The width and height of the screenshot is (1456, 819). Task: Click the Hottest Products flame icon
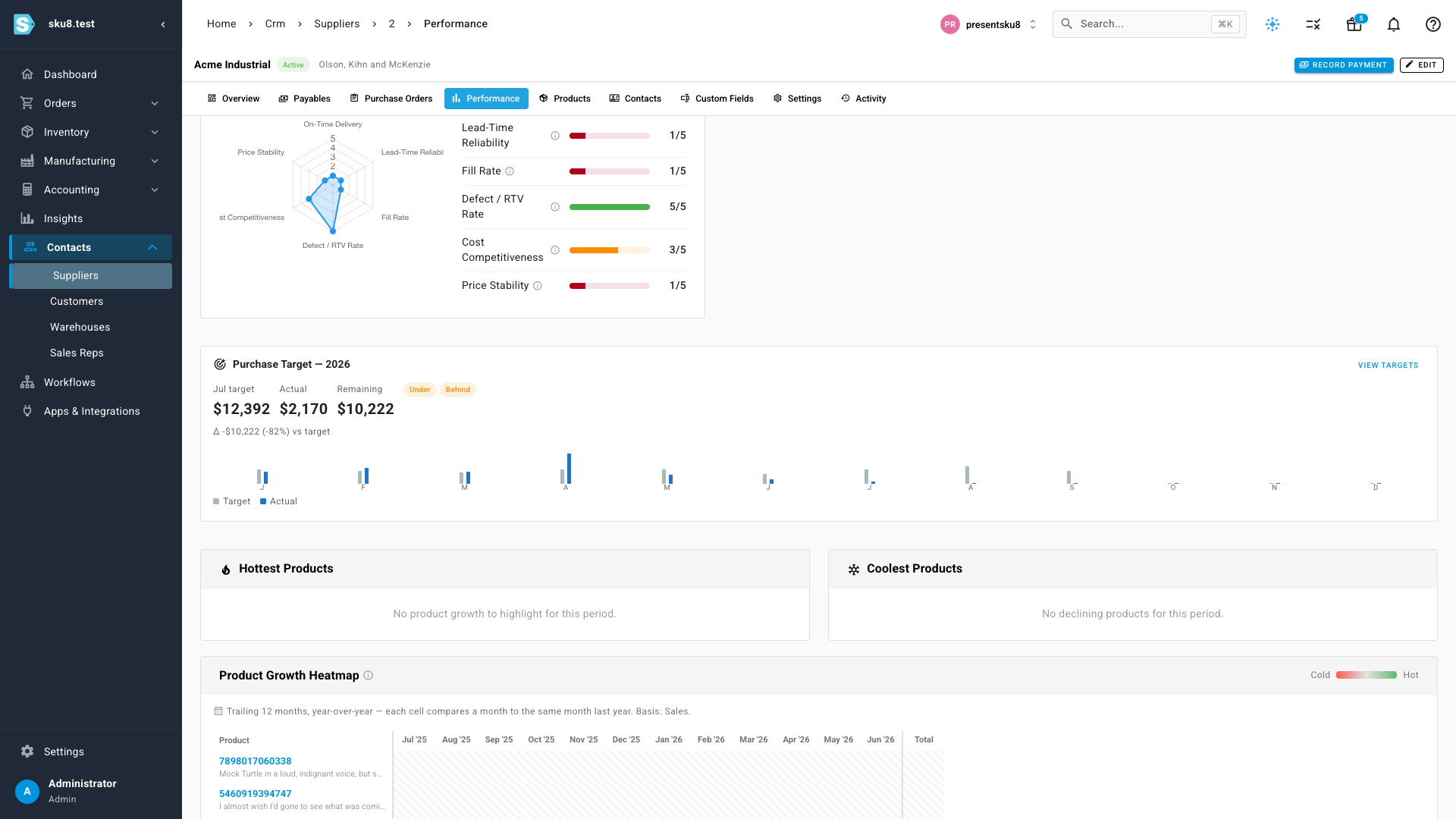(226, 570)
